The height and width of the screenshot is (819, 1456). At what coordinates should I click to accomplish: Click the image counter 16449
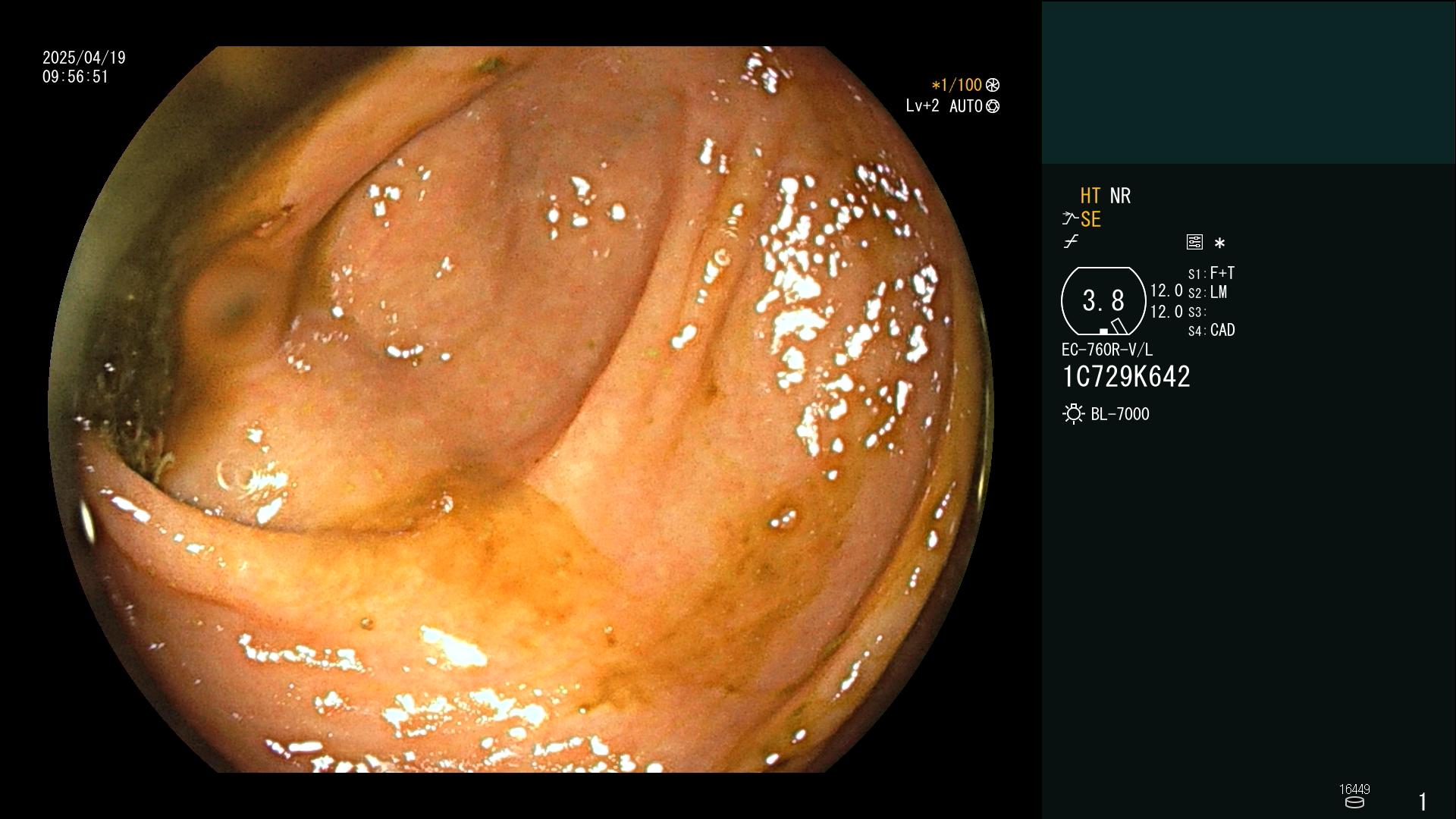1354,789
